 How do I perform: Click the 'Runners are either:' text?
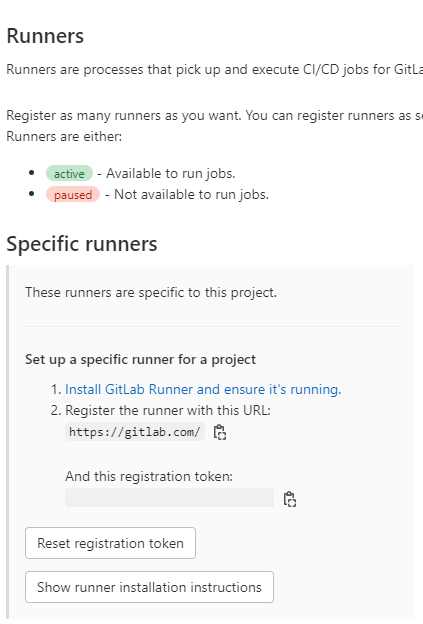click(x=64, y=136)
